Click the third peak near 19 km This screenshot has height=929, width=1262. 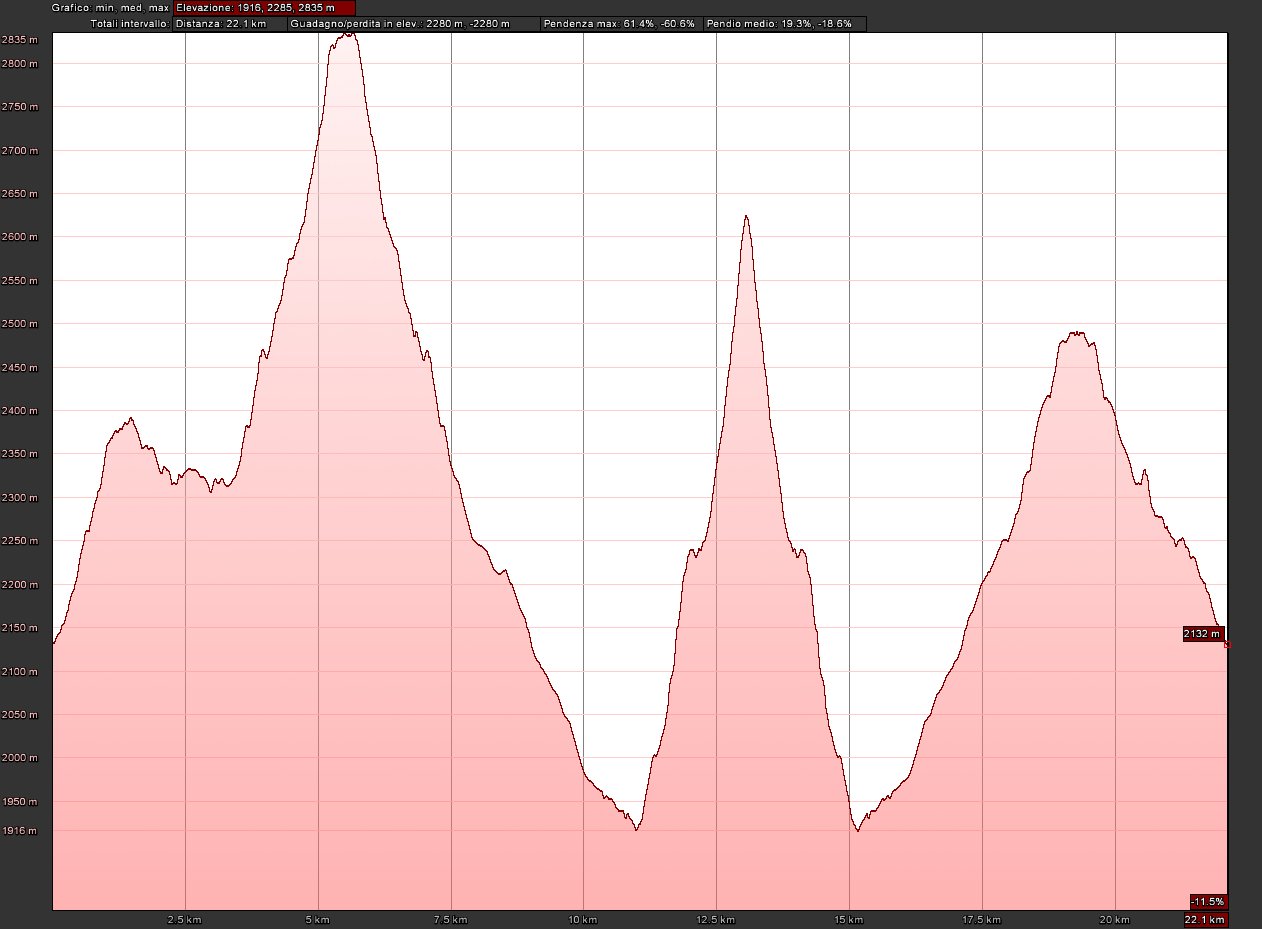pos(1075,333)
